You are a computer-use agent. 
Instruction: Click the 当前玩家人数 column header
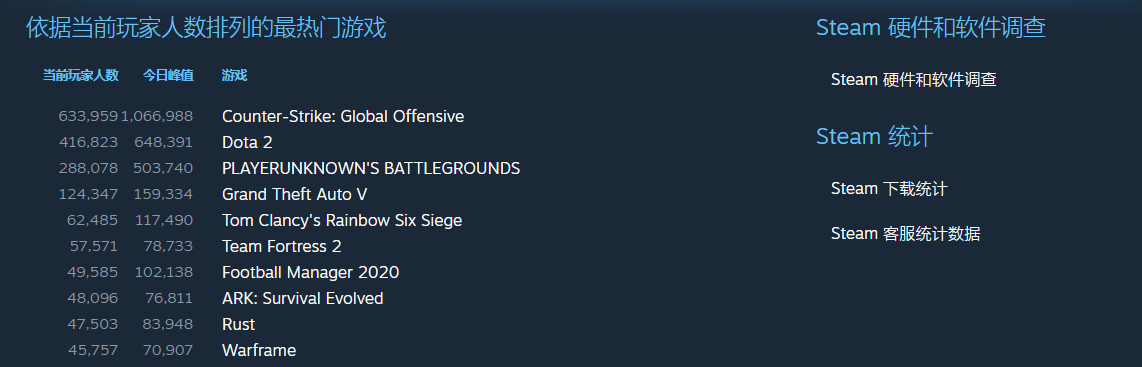tap(80, 75)
